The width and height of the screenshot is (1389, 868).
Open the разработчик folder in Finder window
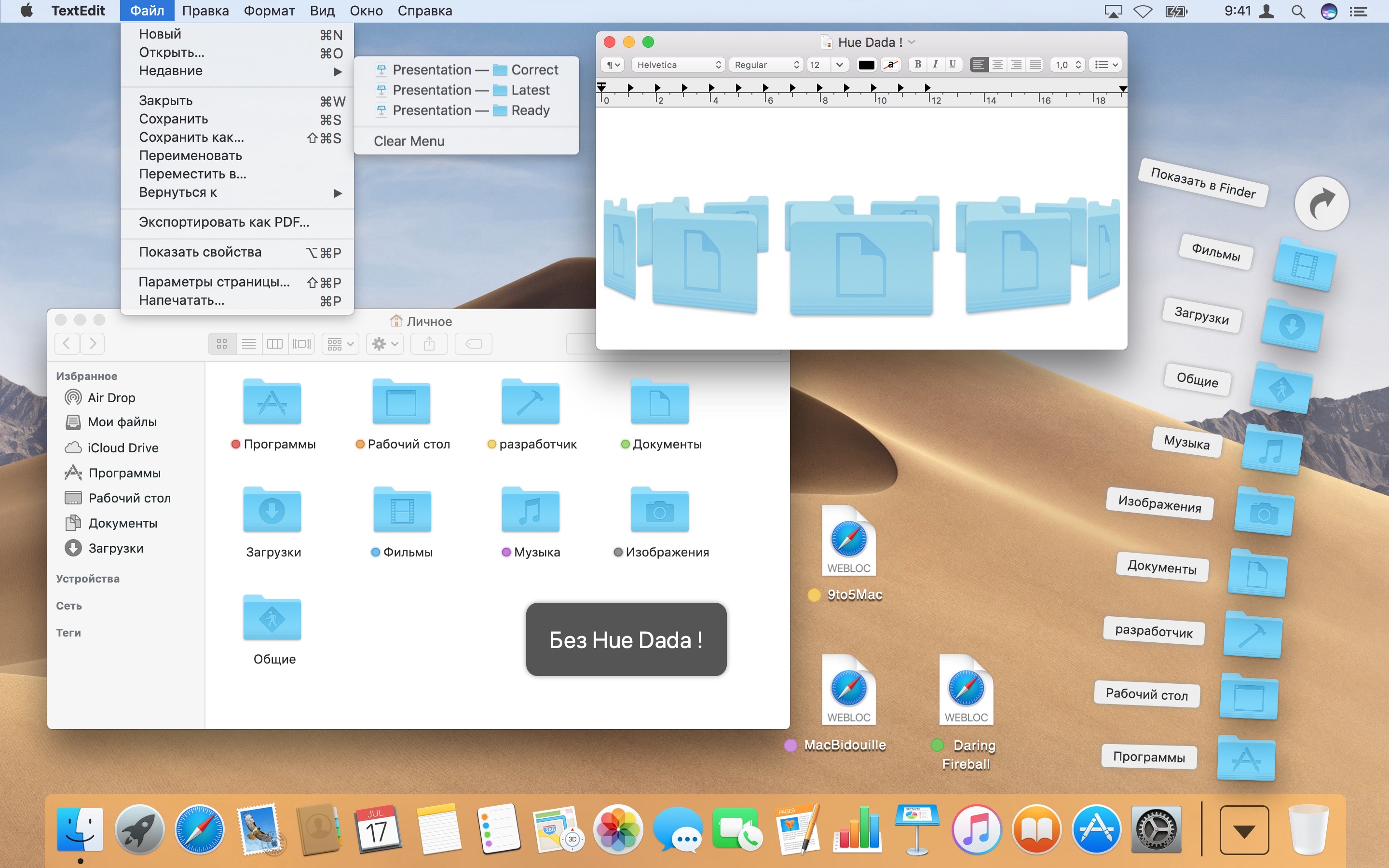(531, 402)
